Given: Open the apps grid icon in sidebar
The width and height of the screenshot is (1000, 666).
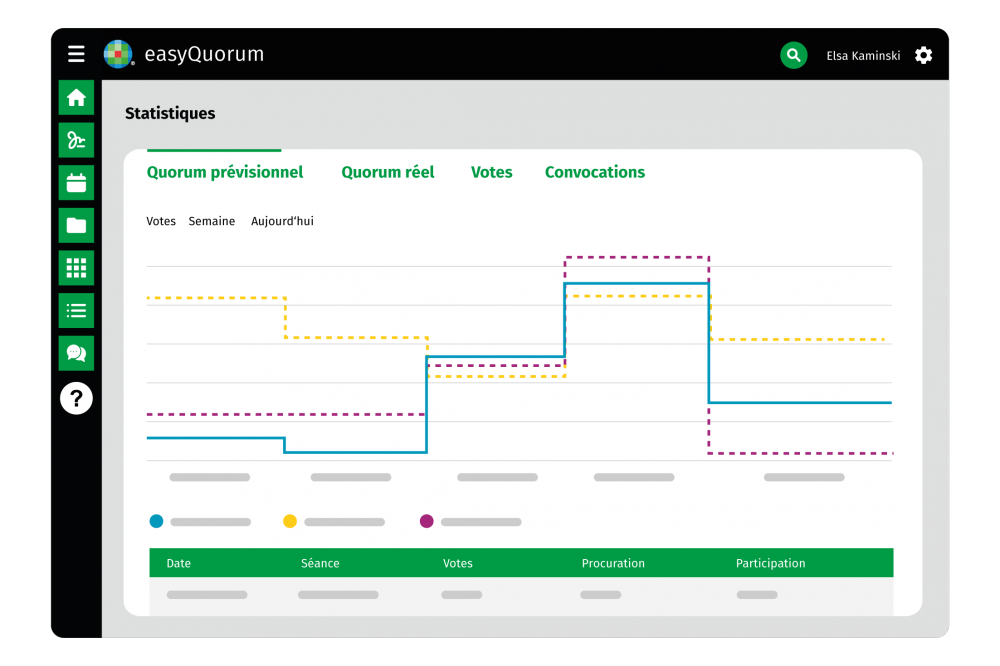Looking at the screenshot, I should click(76, 267).
